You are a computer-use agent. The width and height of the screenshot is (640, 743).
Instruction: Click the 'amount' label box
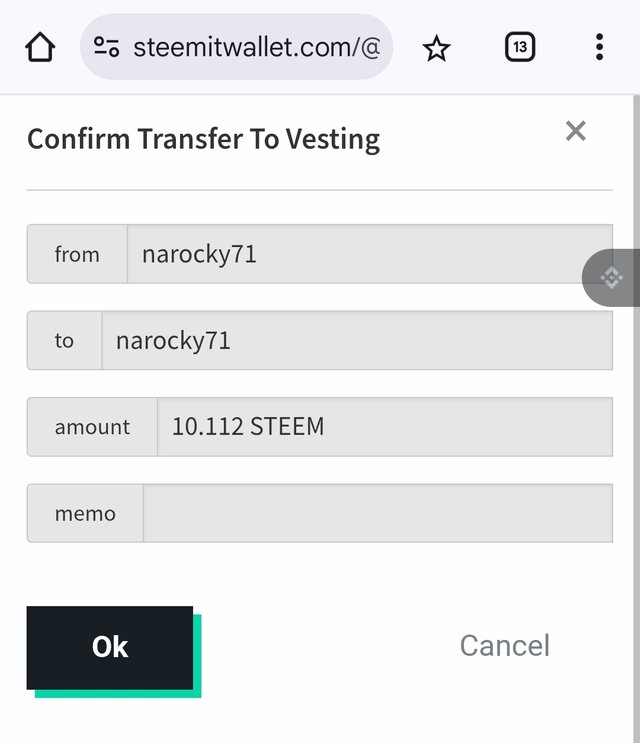pos(92,426)
